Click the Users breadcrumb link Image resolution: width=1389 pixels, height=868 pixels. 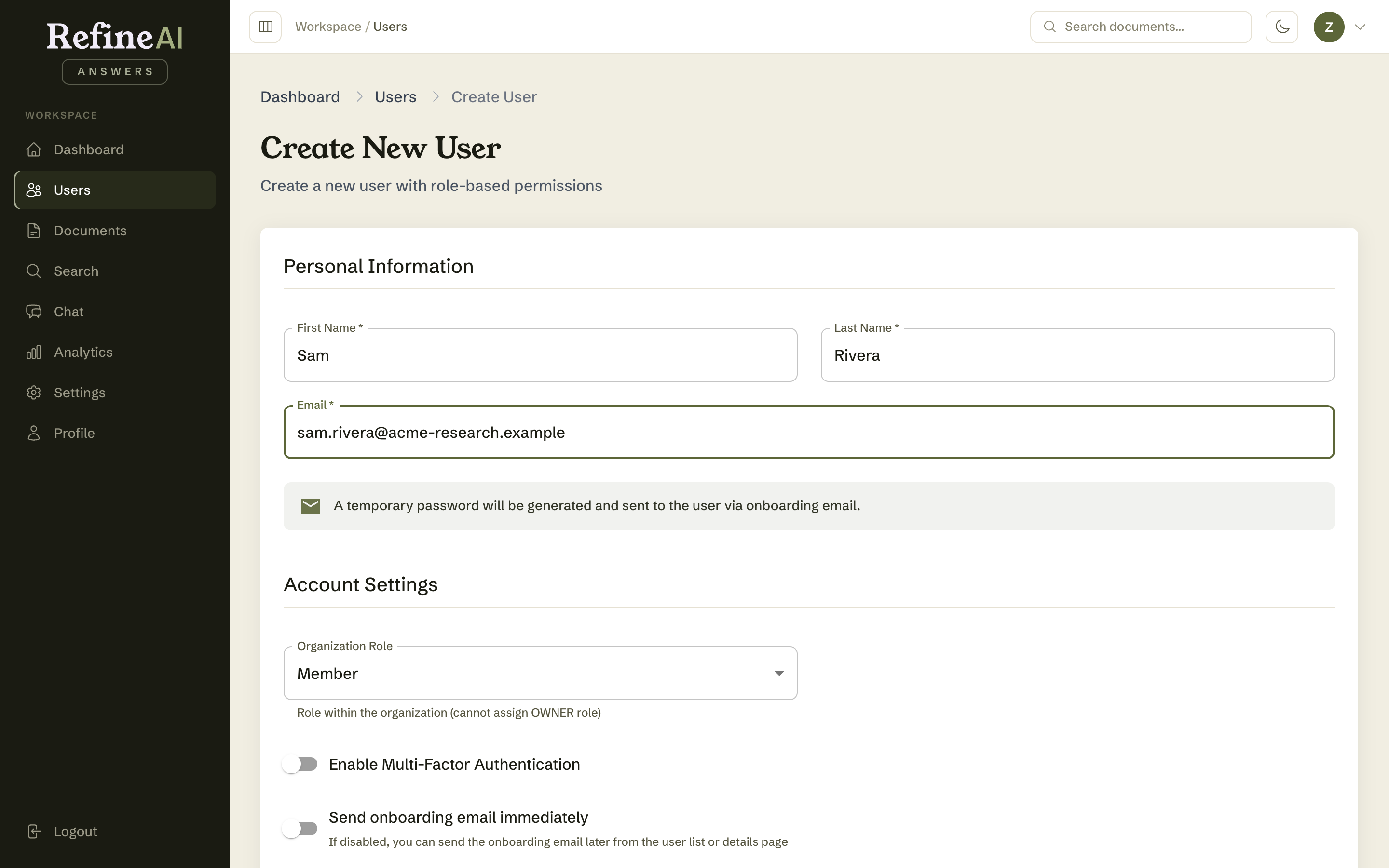pos(395,97)
